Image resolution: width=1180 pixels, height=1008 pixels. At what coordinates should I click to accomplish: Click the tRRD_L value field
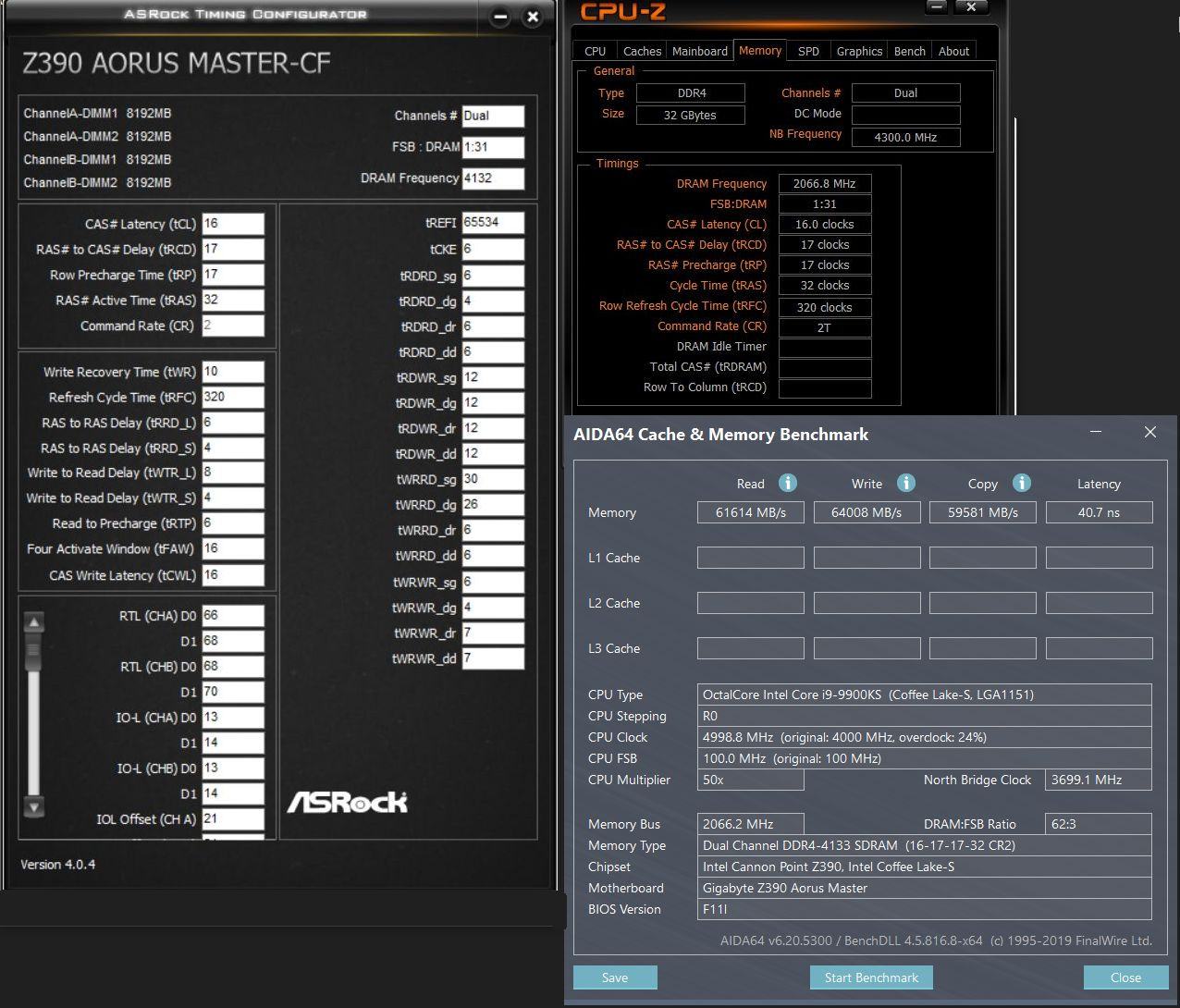[x=233, y=423]
